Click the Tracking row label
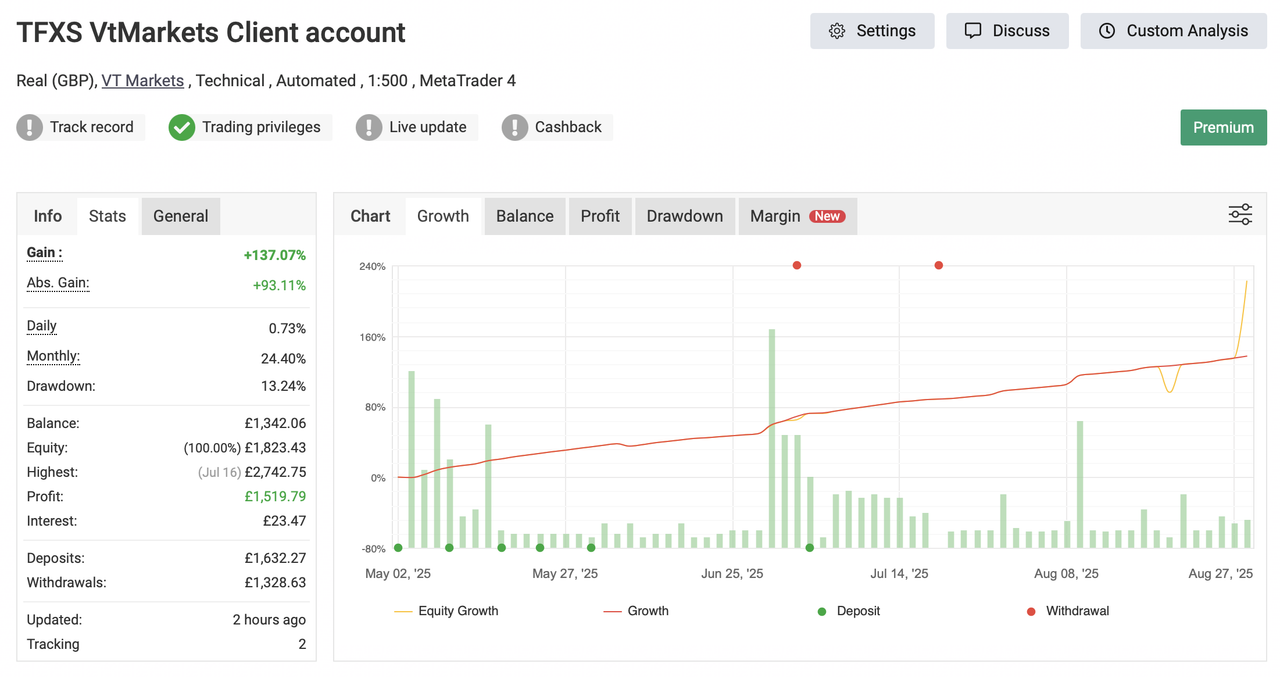Screen dimensions: 1280x677 pos(53,644)
